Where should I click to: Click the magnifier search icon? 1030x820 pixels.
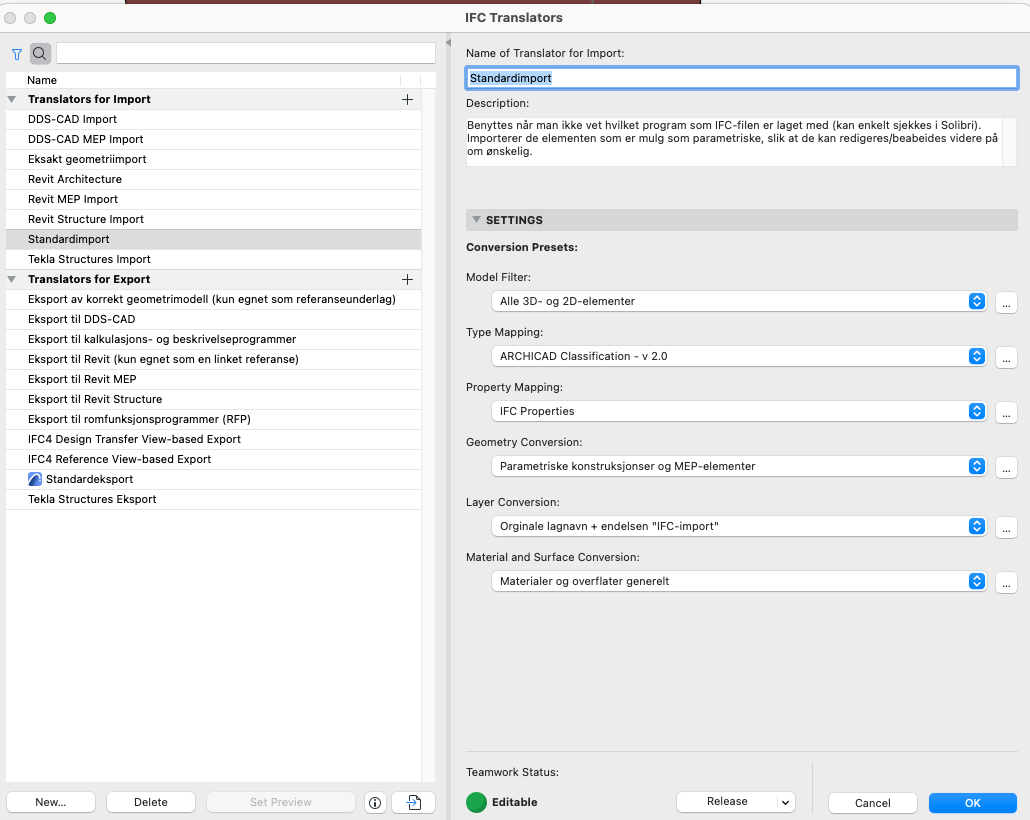click(40, 54)
